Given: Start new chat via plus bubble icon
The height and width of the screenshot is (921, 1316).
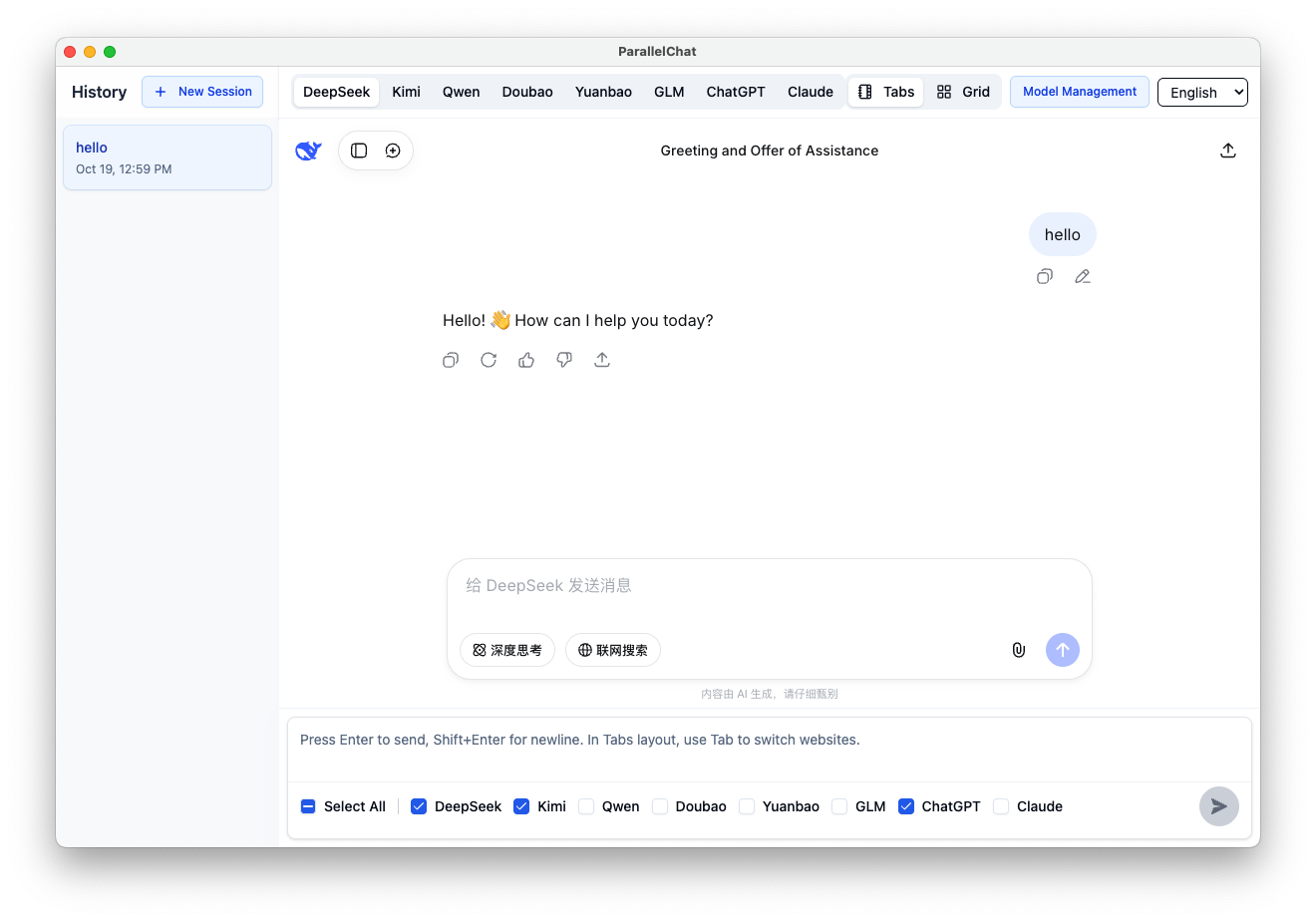Looking at the screenshot, I should [393, 151].
